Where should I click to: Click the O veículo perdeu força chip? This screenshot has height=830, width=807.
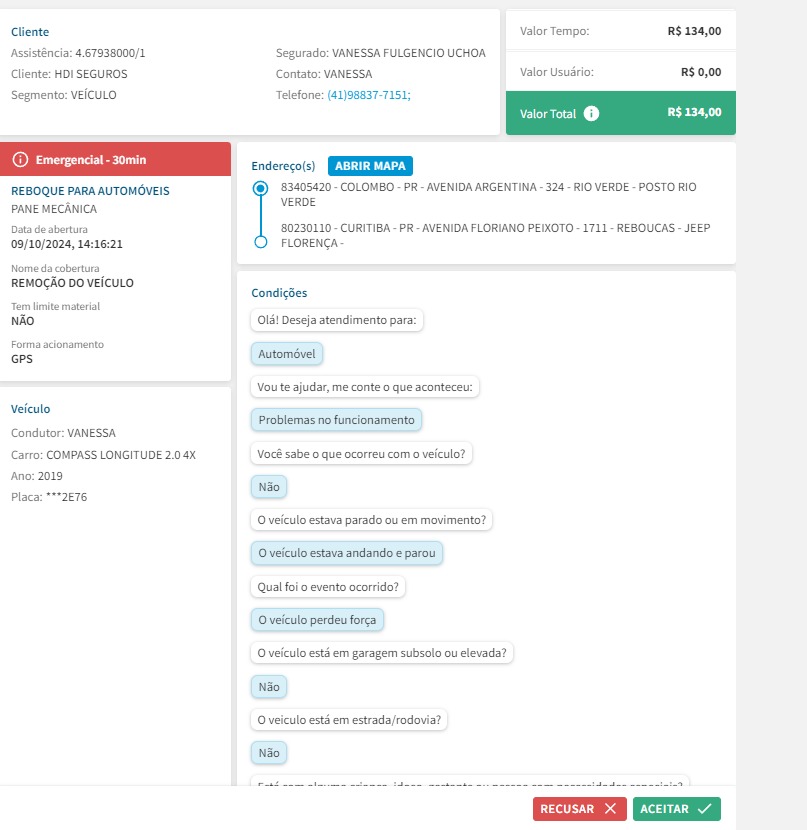[317, 620]
